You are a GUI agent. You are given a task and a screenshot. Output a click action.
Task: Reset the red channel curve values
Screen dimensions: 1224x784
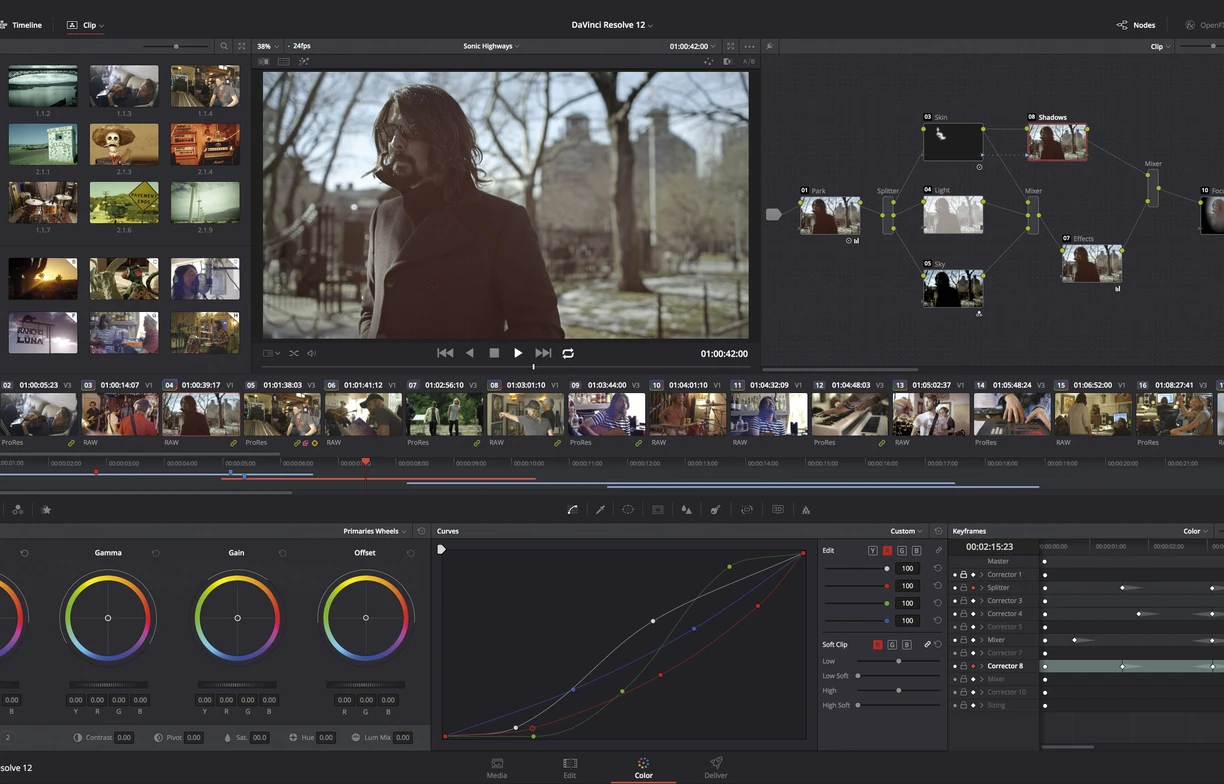pos(937,586)
